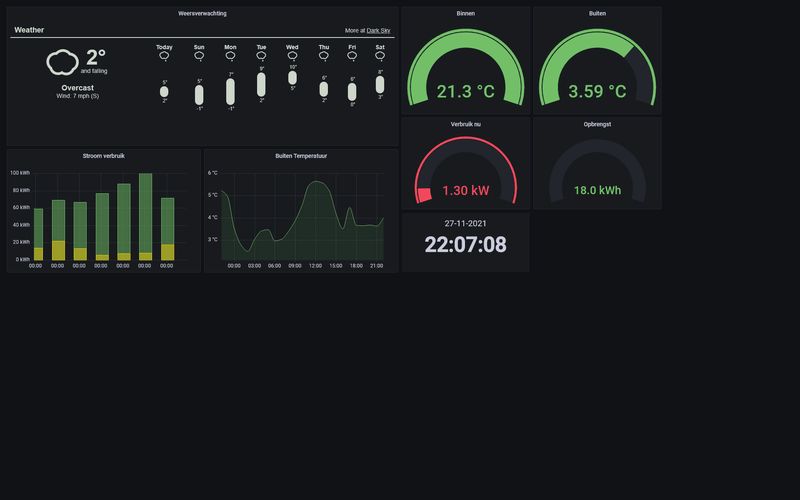This screenshot has height=500, width=800.
Task: Click the tallest bar in Stroom verbruik
Action: pyautogui.click(x=145, y=217)
